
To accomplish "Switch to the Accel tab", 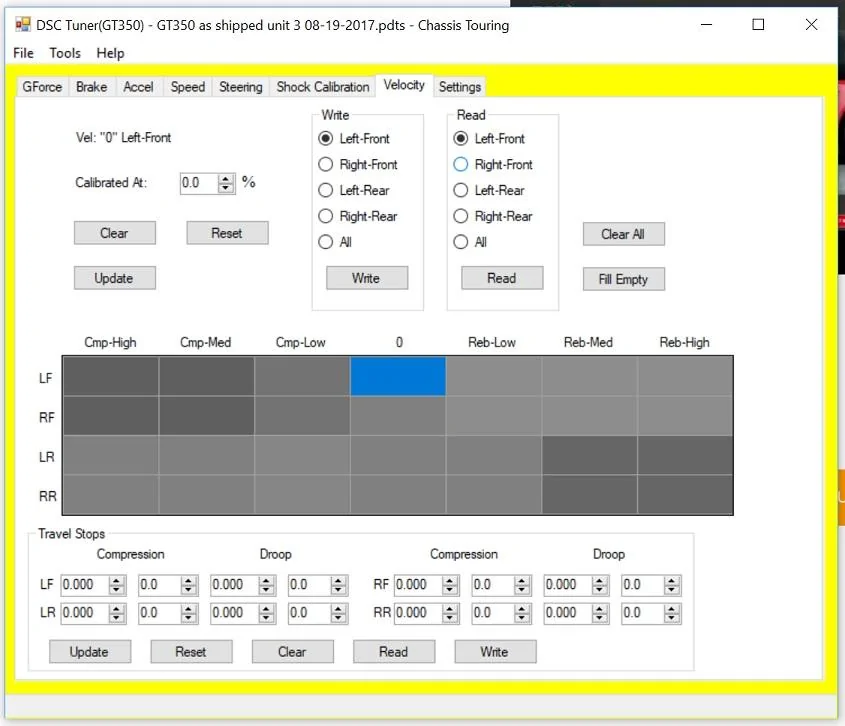I will point(138,87).
